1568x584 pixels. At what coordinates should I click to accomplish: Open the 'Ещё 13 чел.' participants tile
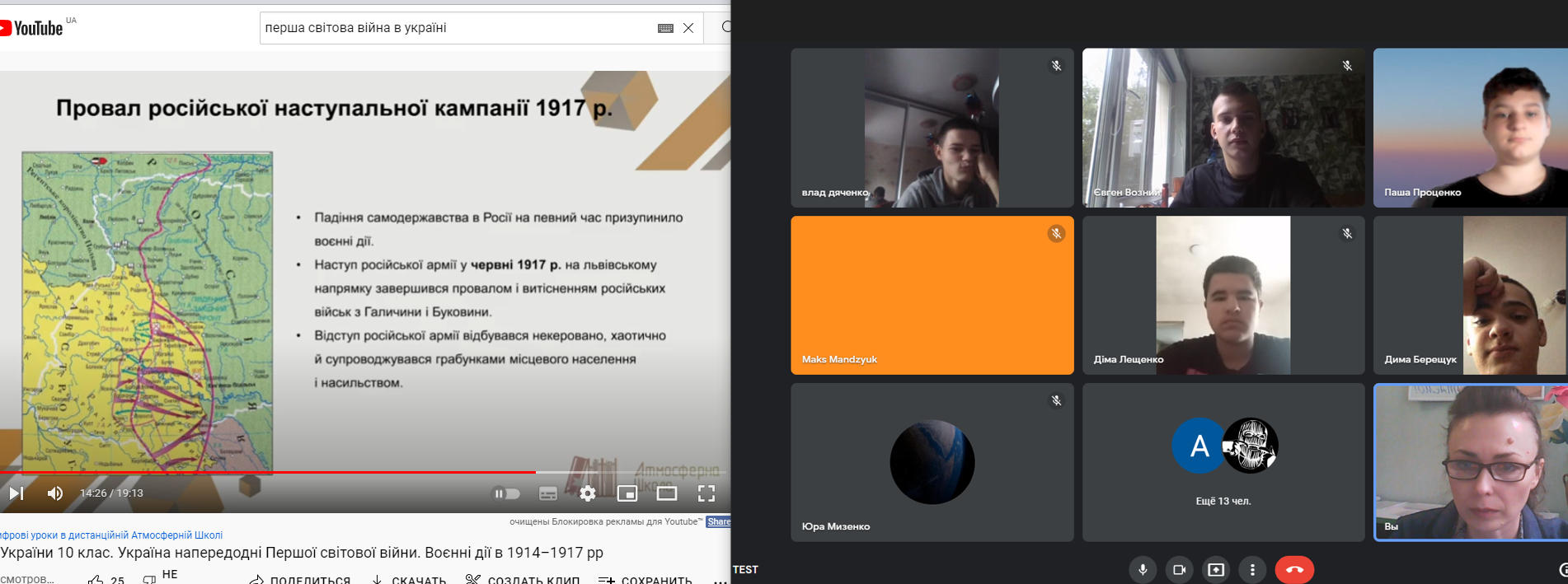(x=1223, y=462)
